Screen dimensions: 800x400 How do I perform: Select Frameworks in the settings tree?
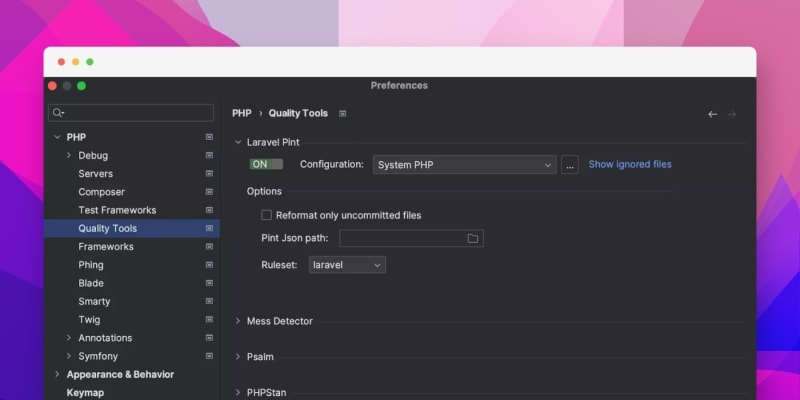pyautogui.click(x=106, y=247)
